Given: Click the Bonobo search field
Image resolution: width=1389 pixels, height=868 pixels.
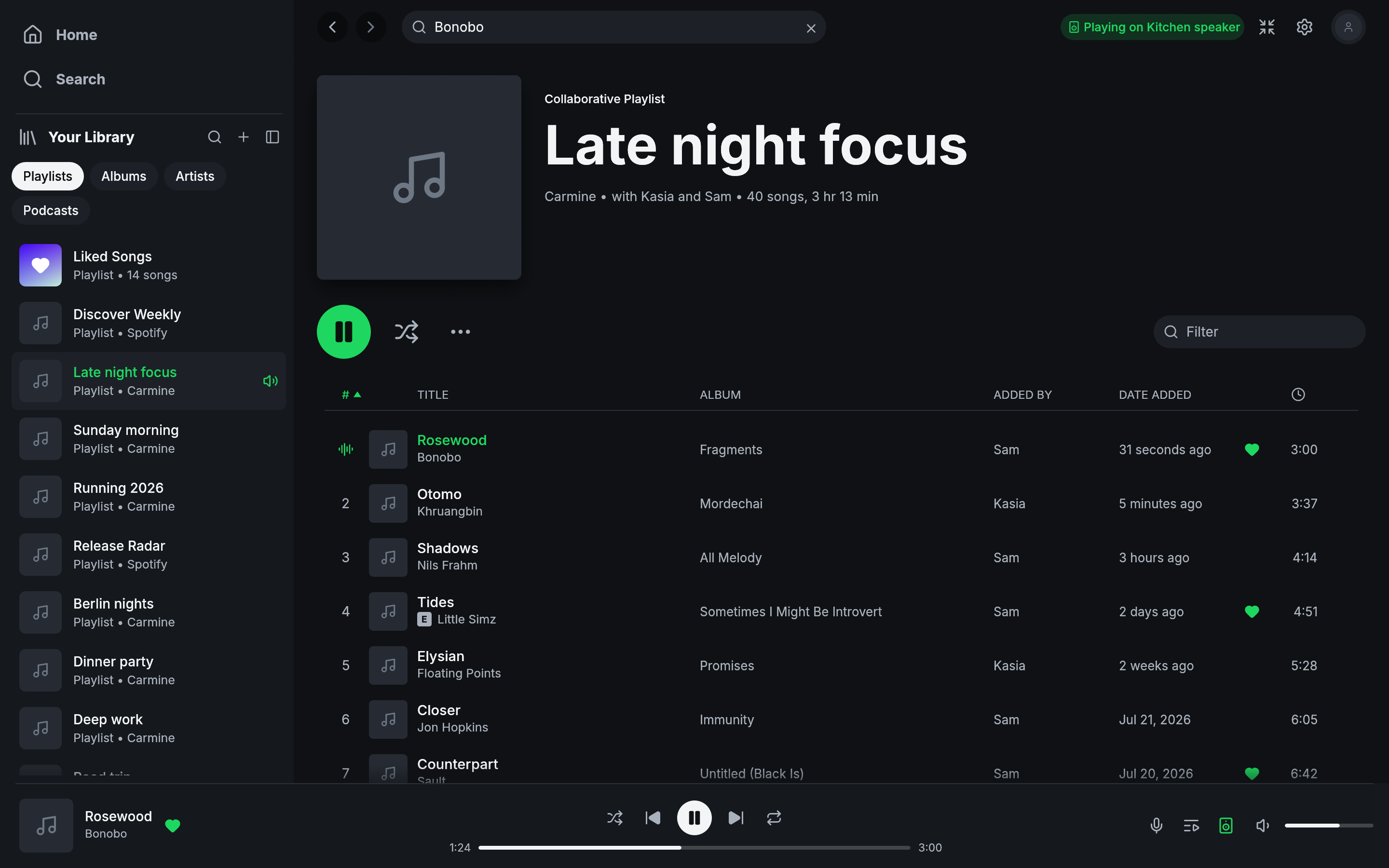Looking at the screenshot, I should pyautogui.click(x=613, y=27).
